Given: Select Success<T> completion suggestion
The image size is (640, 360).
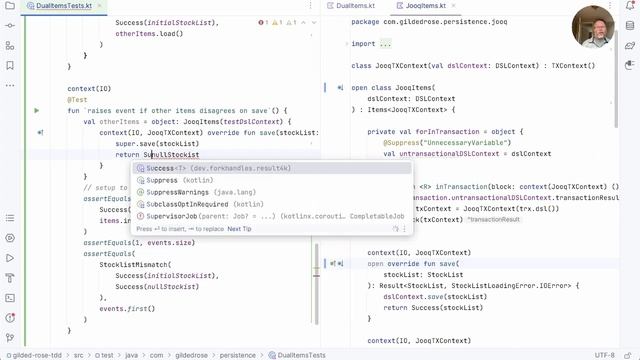Looking at the screenshot, I should pos(271,168).
